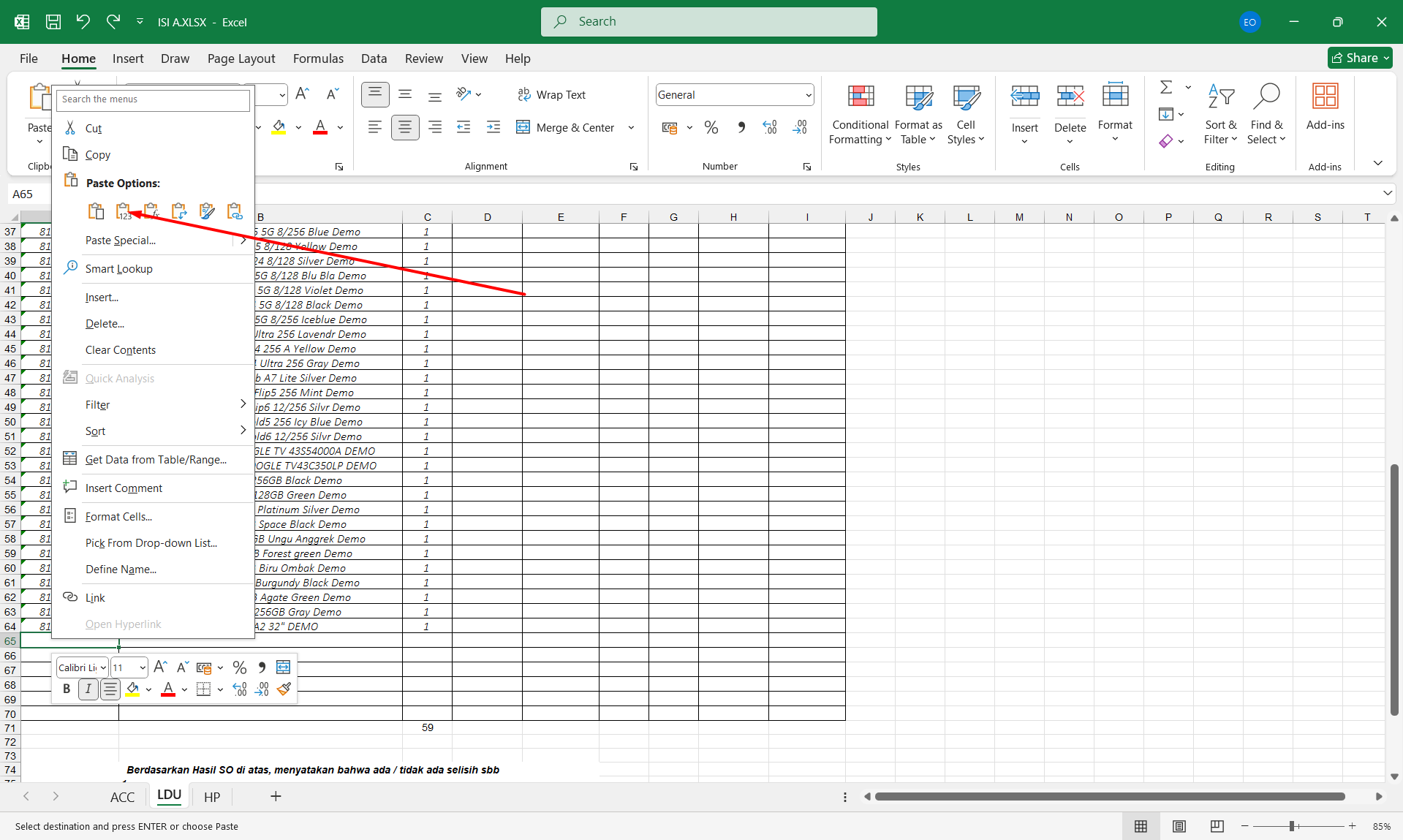Toggle Italic in the mini toolbar
1403x840 pixels.
[x=88, y=689]
